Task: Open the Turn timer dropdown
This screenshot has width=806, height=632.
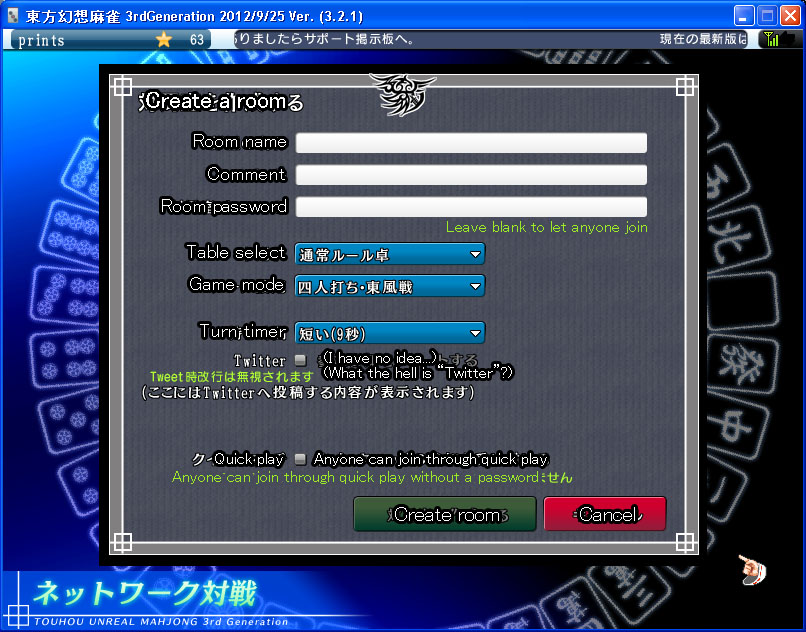Action: point(390,333)
